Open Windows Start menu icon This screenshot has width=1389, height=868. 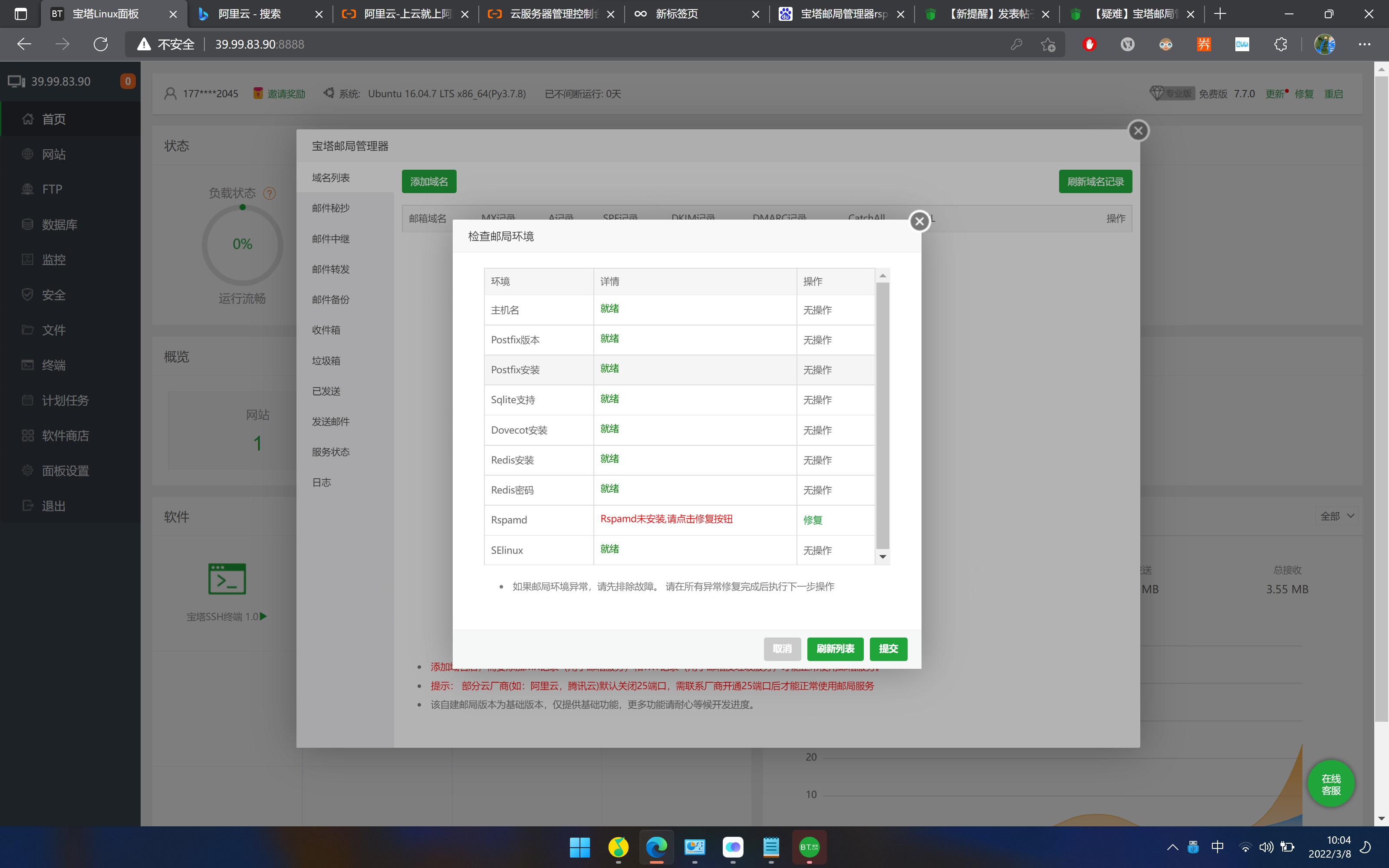(x=580, y=847)
